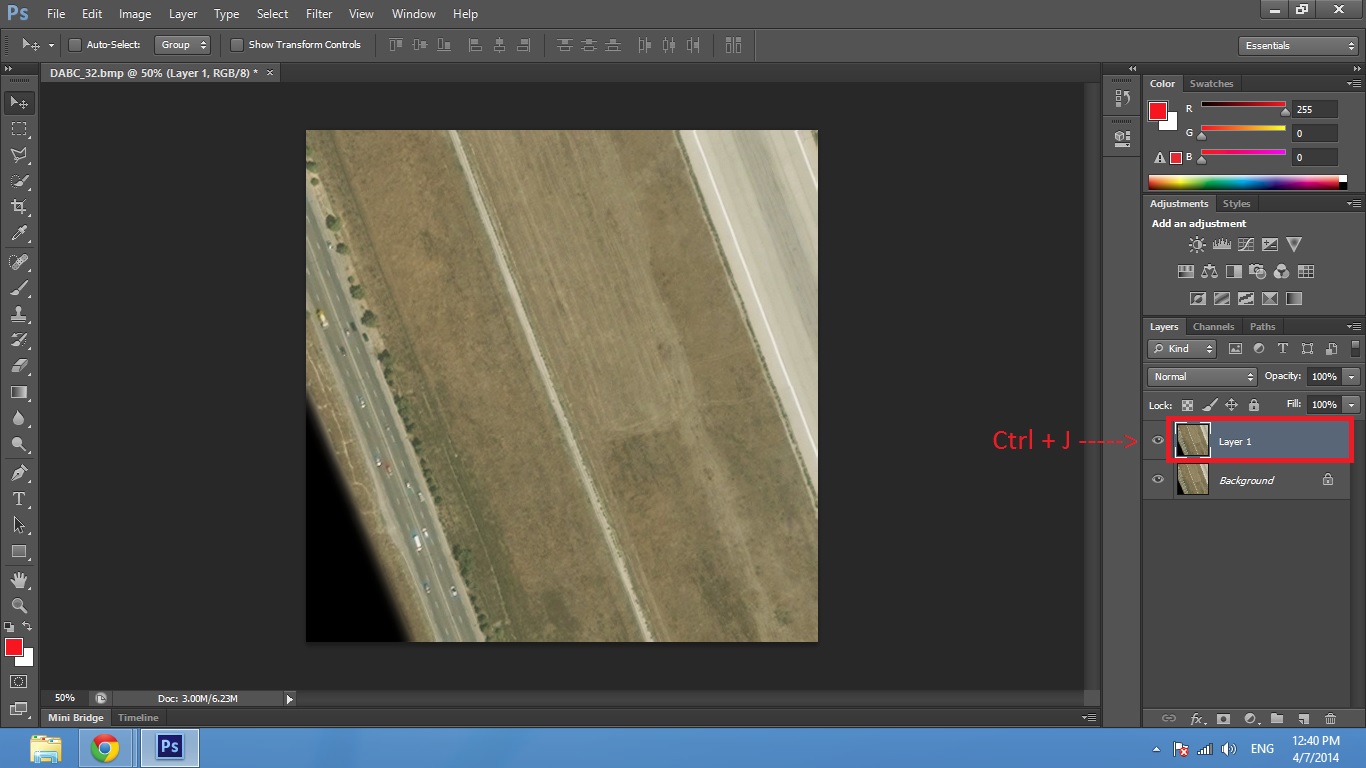Enable the Auto-Select checkbox
The height and width of the screenshot is (768, 1366).
75,45
